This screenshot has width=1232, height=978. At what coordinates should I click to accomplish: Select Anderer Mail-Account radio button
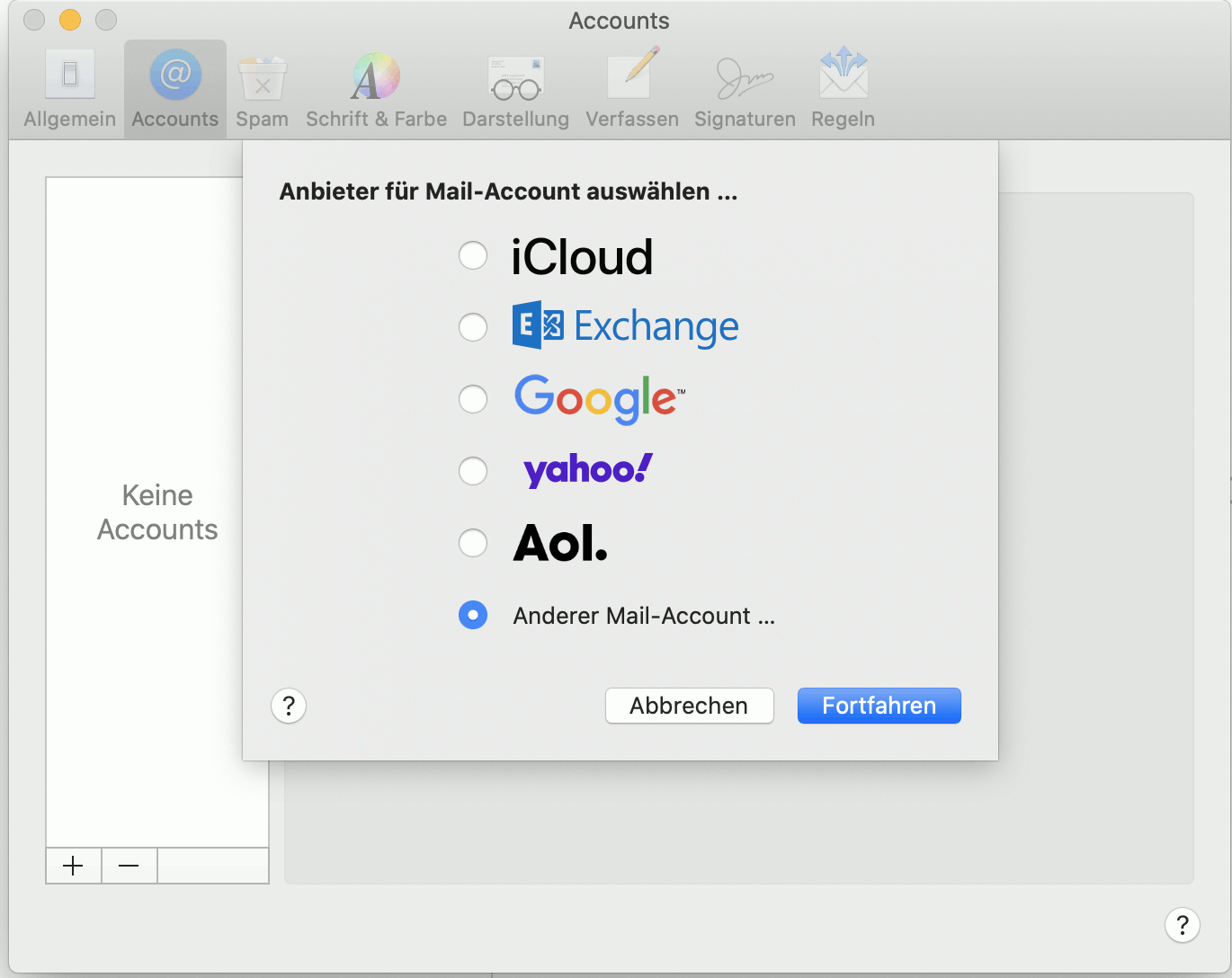click(x=473, y=615)
